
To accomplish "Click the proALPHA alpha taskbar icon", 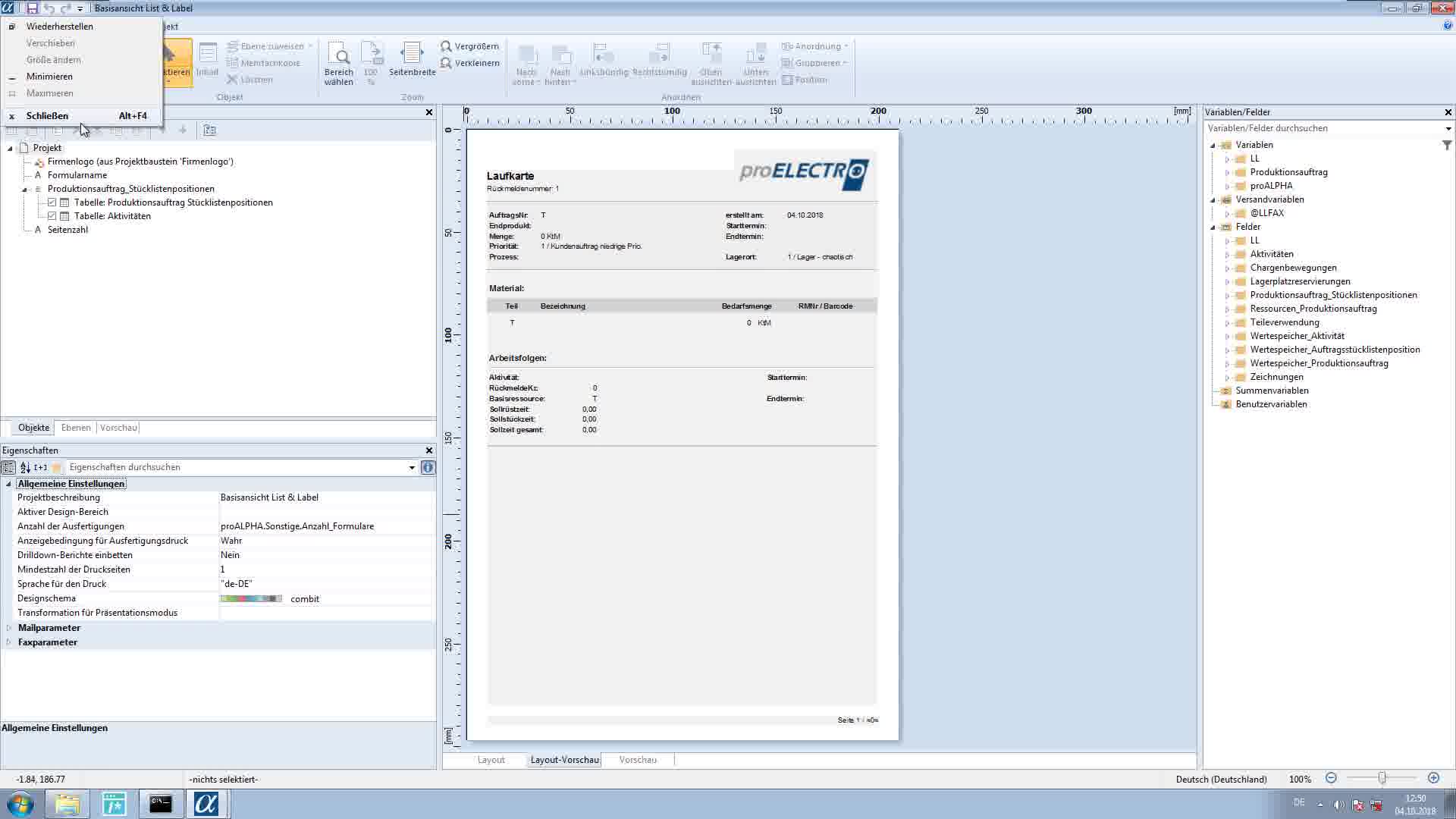I will tap(206, 804).
